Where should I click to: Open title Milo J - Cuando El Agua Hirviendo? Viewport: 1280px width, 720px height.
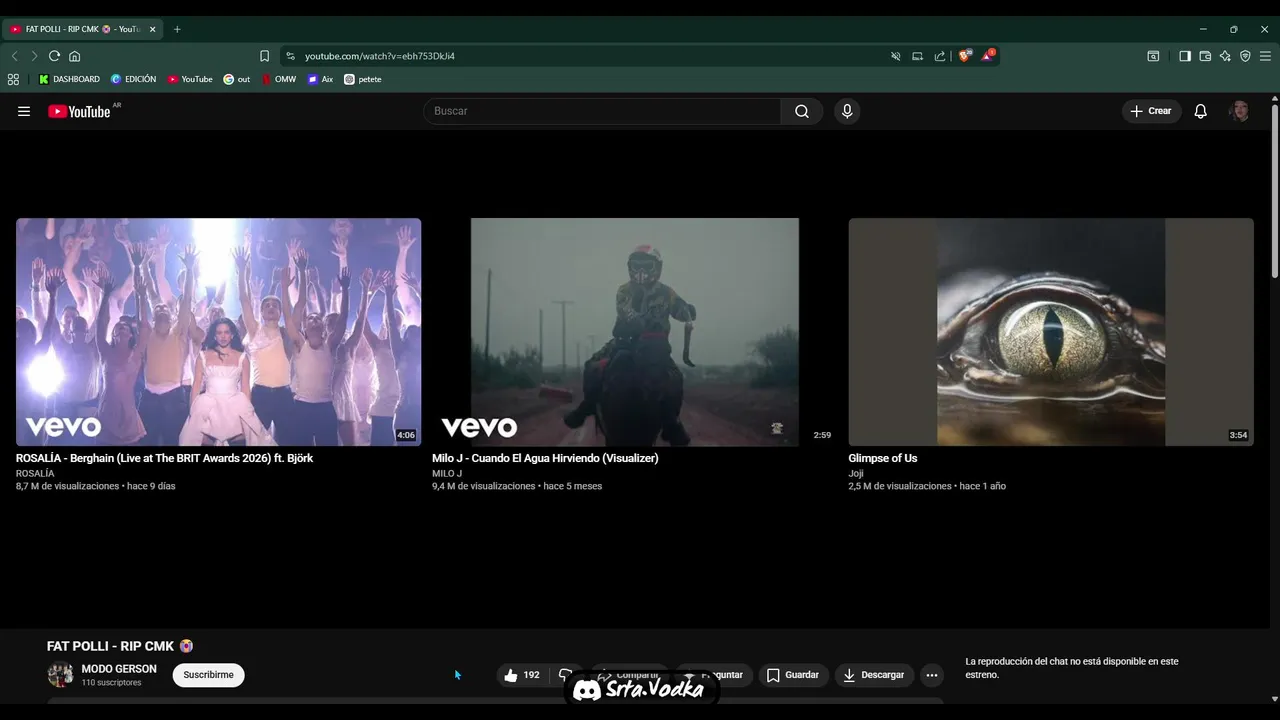point(545,458)
